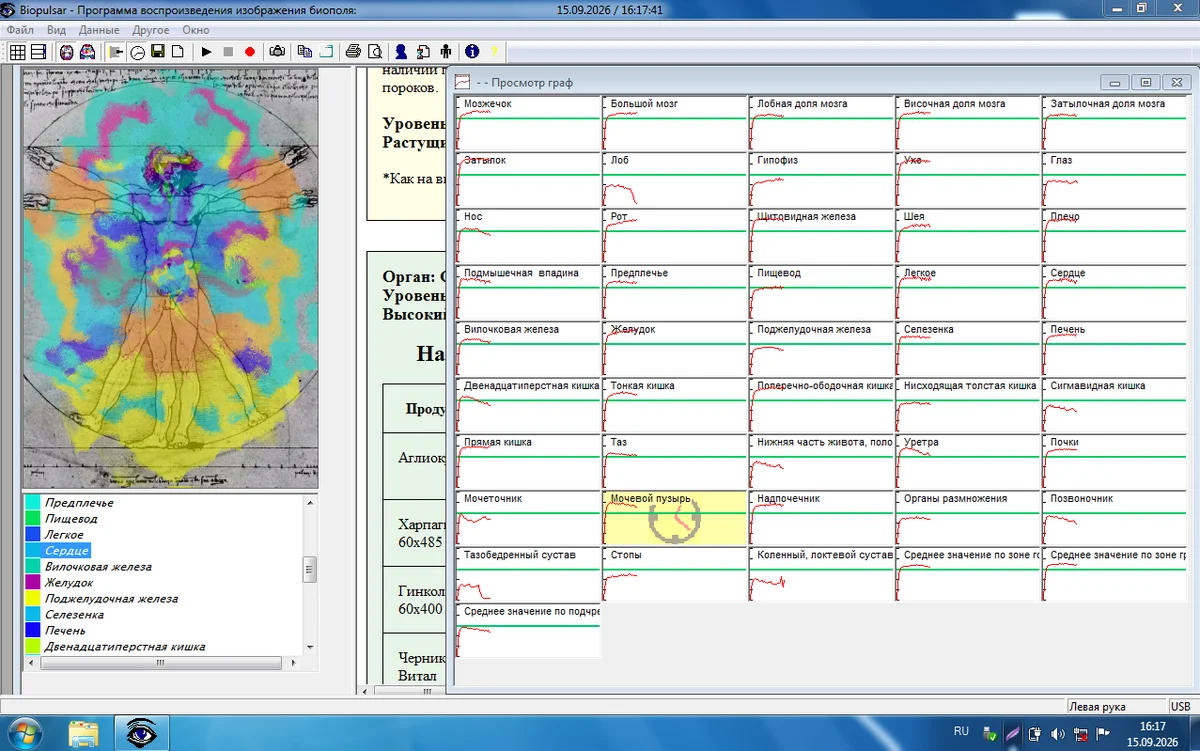Screen dimensions: 1200x751
Task: Click the copy toolbar icon
Action: point(305,51)
